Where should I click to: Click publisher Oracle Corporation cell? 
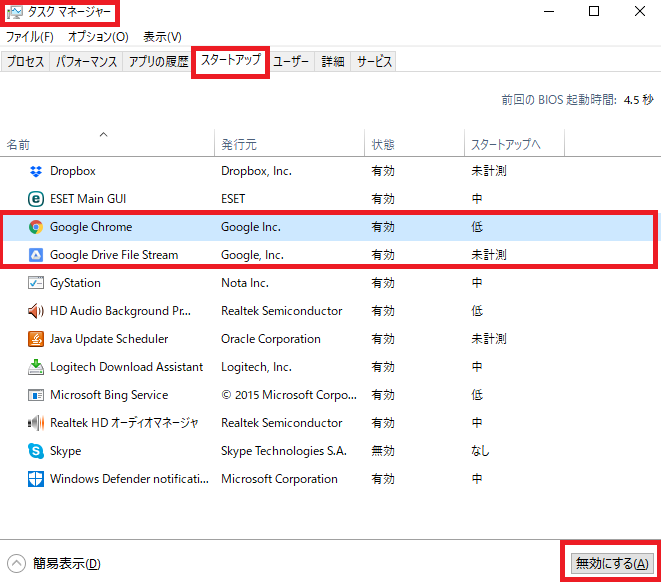point(271,339)
